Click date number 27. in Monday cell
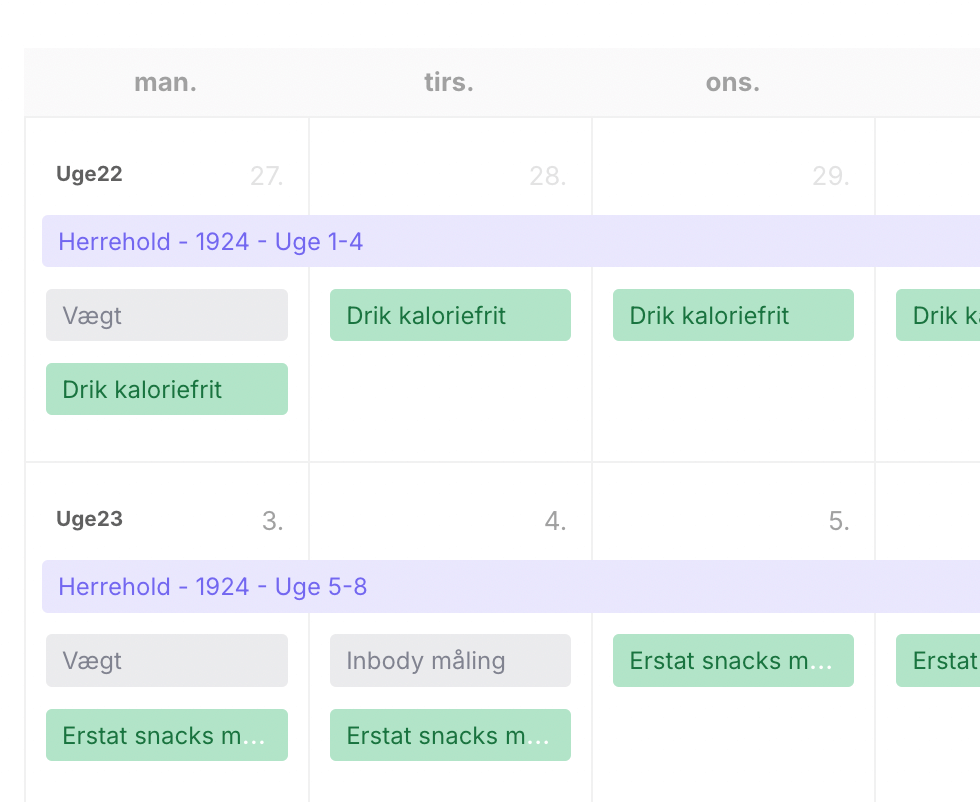 pyautogui.click(x=267, y=177)
